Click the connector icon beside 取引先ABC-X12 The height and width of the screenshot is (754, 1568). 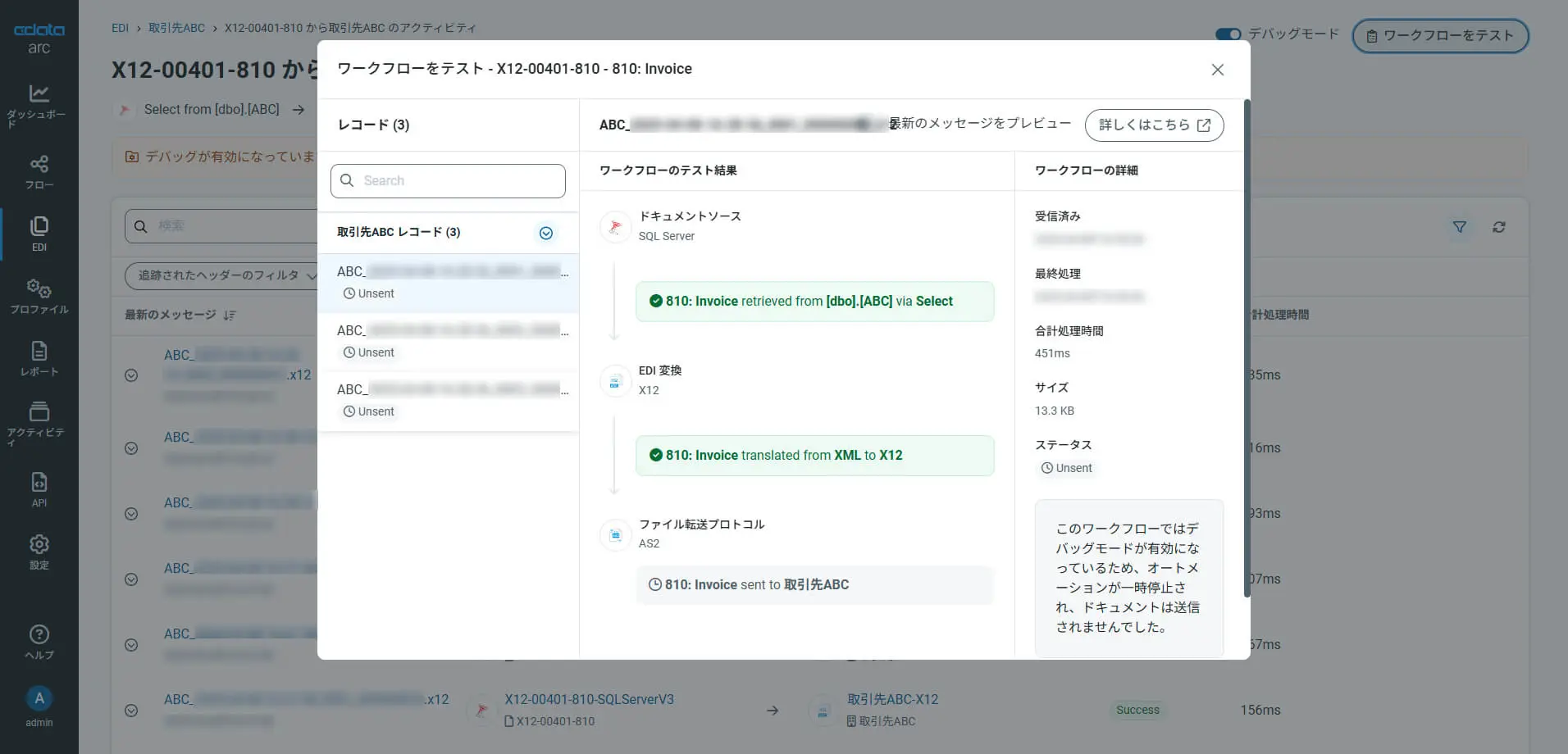point(823,710)
